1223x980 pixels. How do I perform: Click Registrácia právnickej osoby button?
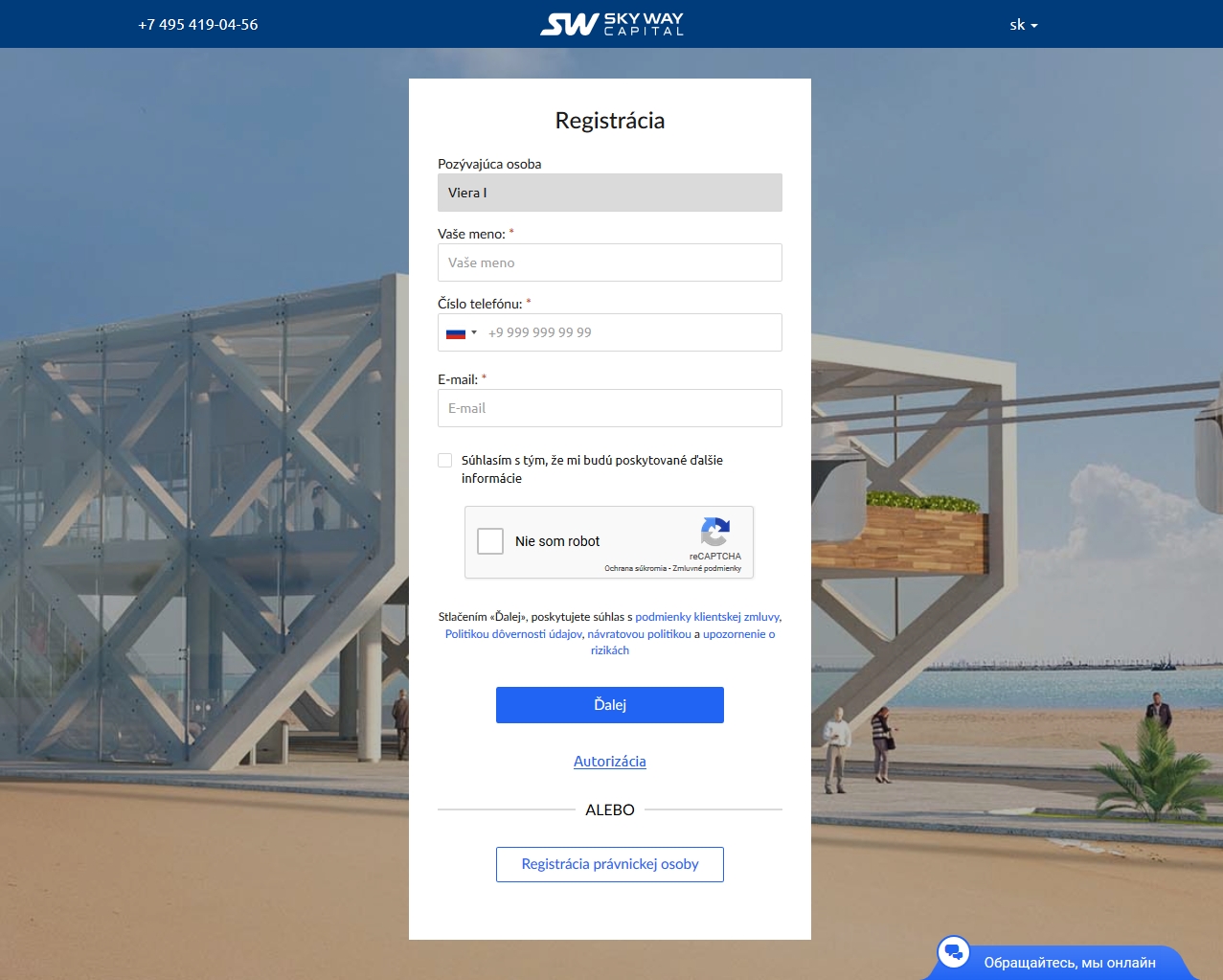point(609,863)
